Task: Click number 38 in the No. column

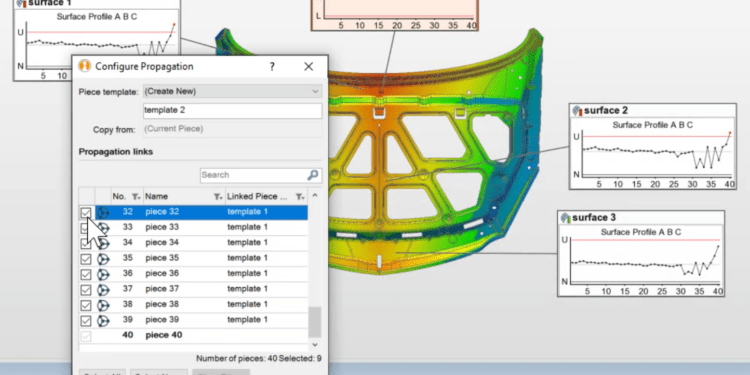Action: (x=127, y=304)
